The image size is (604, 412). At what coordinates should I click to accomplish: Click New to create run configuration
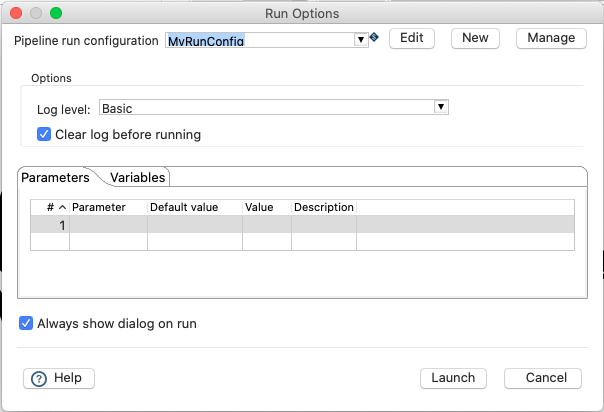(x=475, y=38)
